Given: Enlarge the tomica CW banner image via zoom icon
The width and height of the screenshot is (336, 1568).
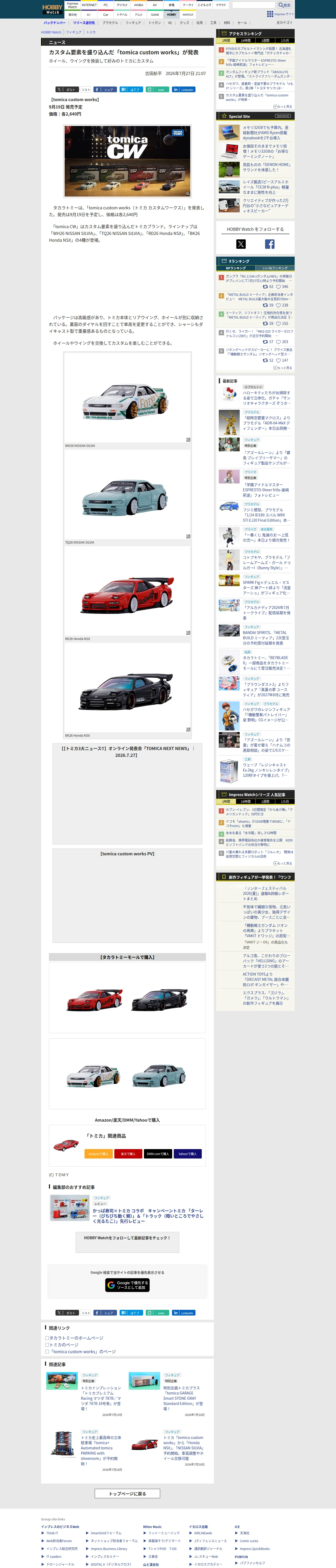Looking at the screenshot, I should [x=188, y=194].
